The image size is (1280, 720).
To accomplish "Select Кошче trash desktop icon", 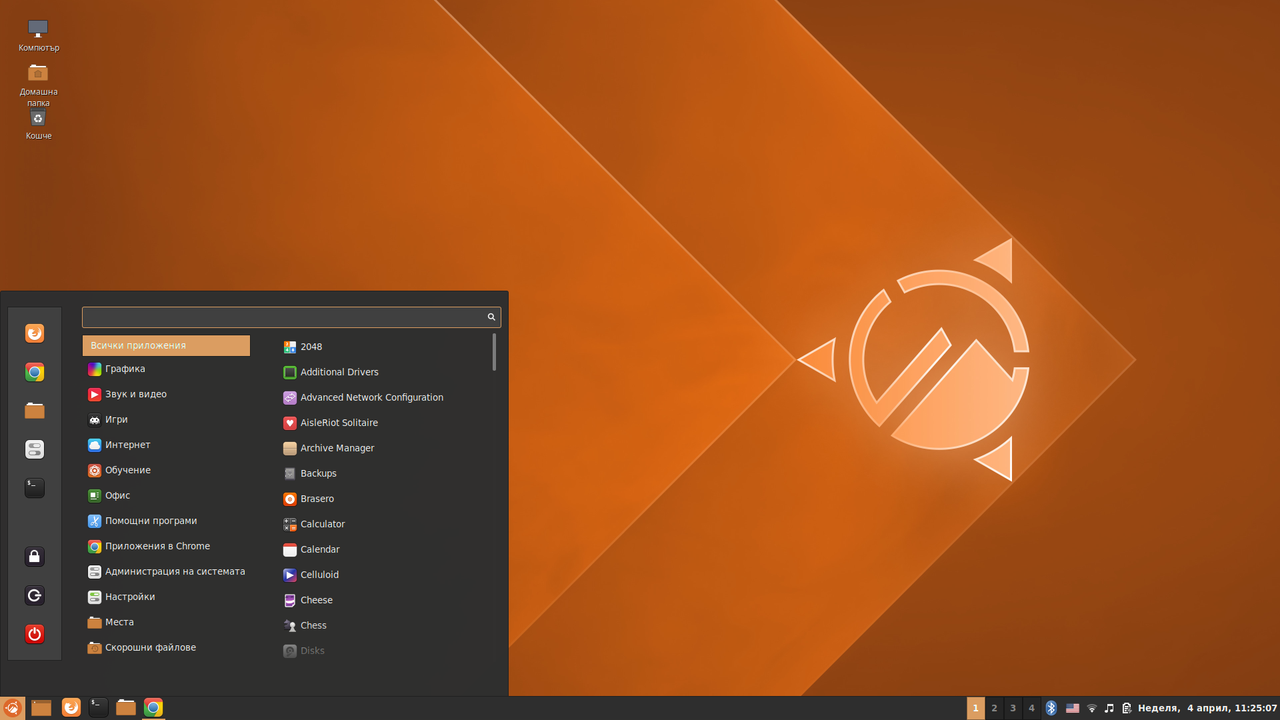I will click(38, 125).
